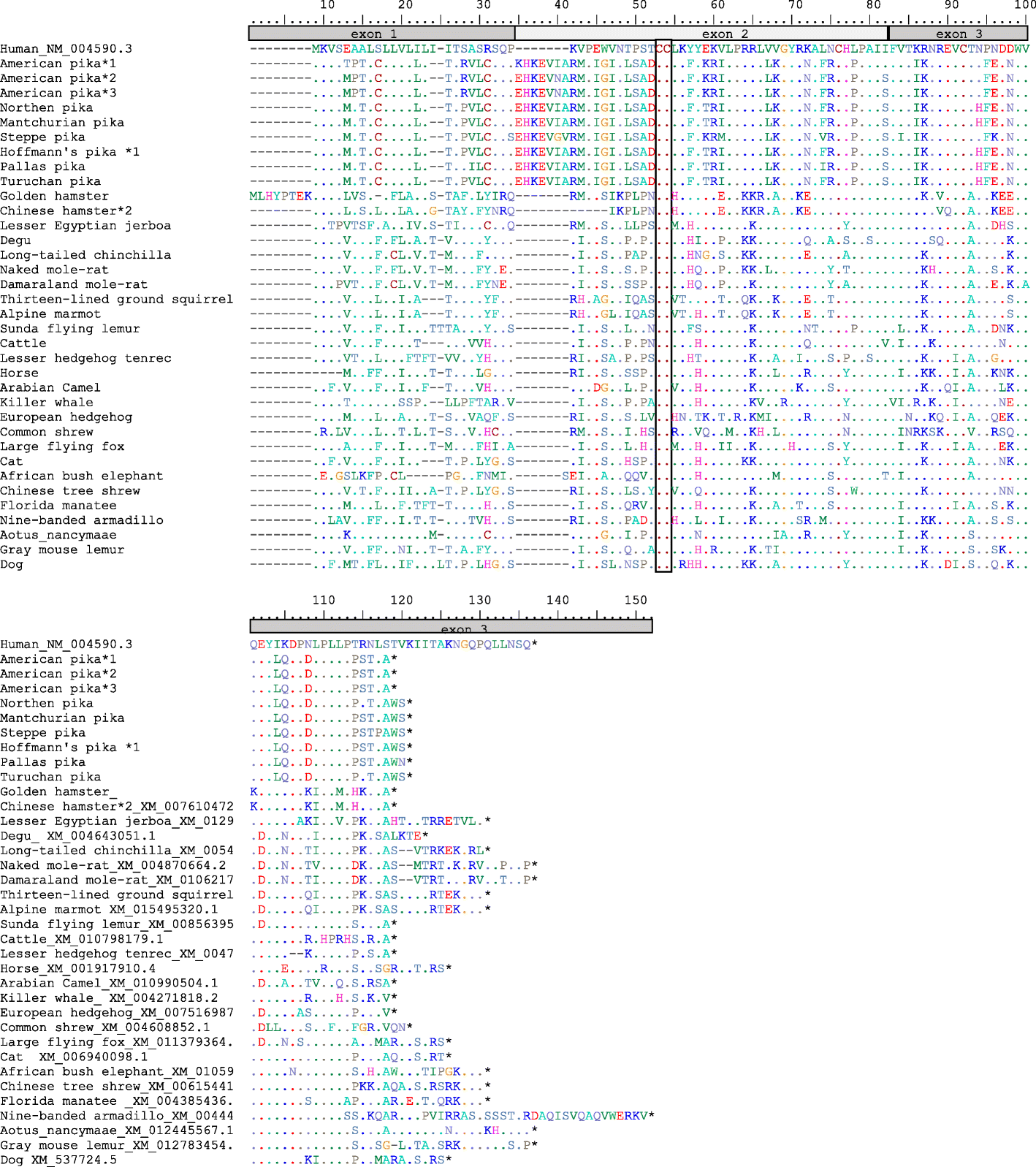Image resolution: width=1036 pixels, height=1167 pixels.
Task: Select 'Alpine marmot XM_015495320.1' row label
Action: (x=109, y=909)
